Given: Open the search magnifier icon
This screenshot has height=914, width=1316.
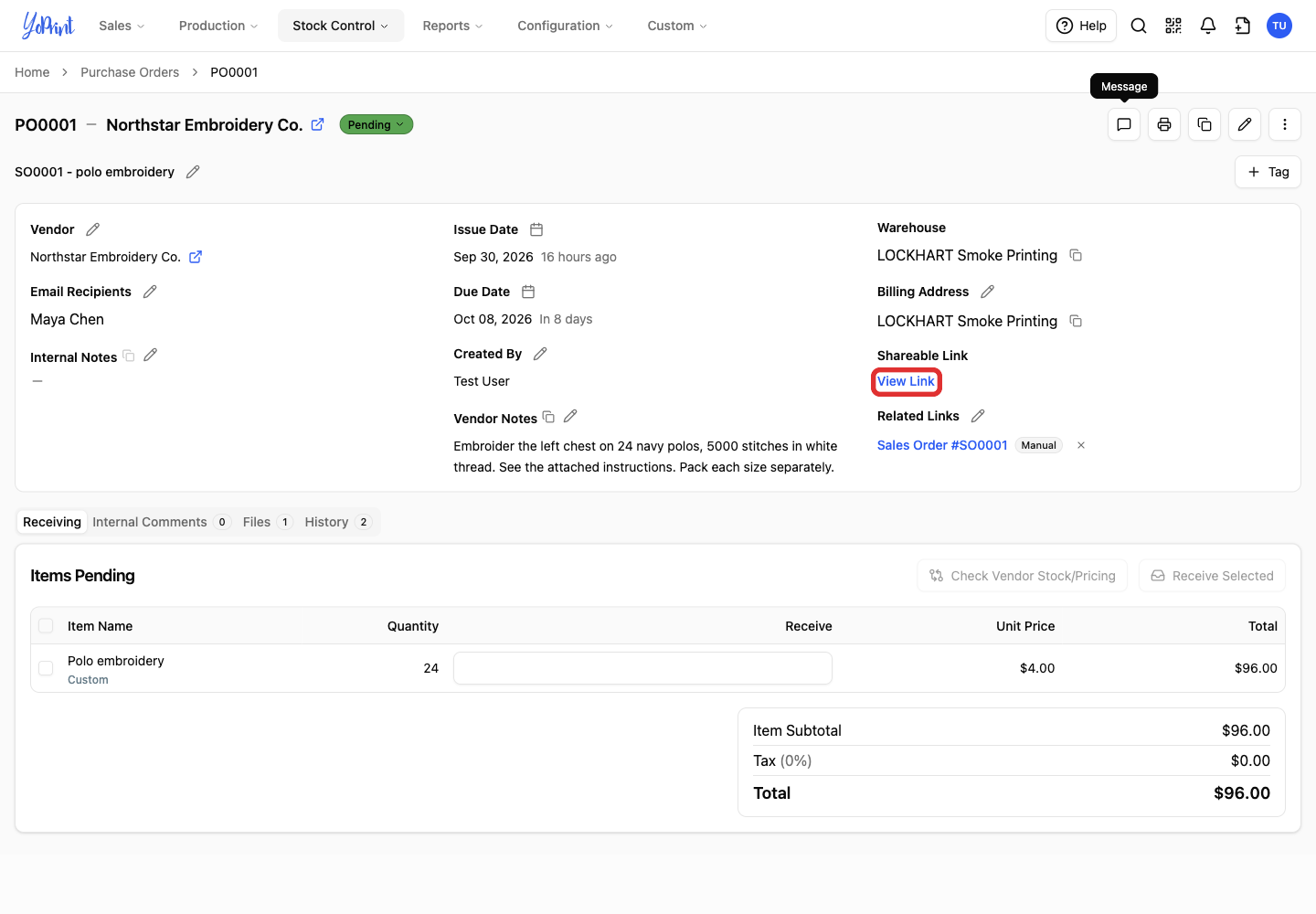Looking at the screenshot, I should pyautogui.click(x=1139, y=26).
